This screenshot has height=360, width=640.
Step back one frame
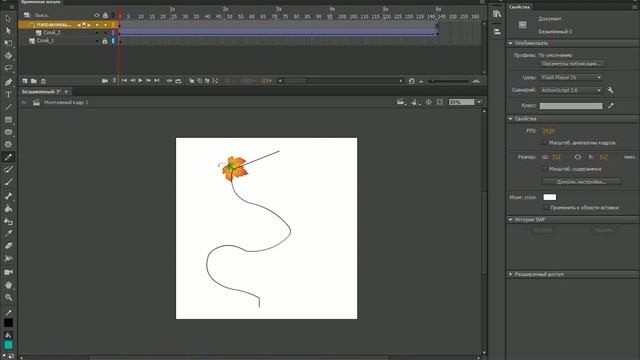132,81
